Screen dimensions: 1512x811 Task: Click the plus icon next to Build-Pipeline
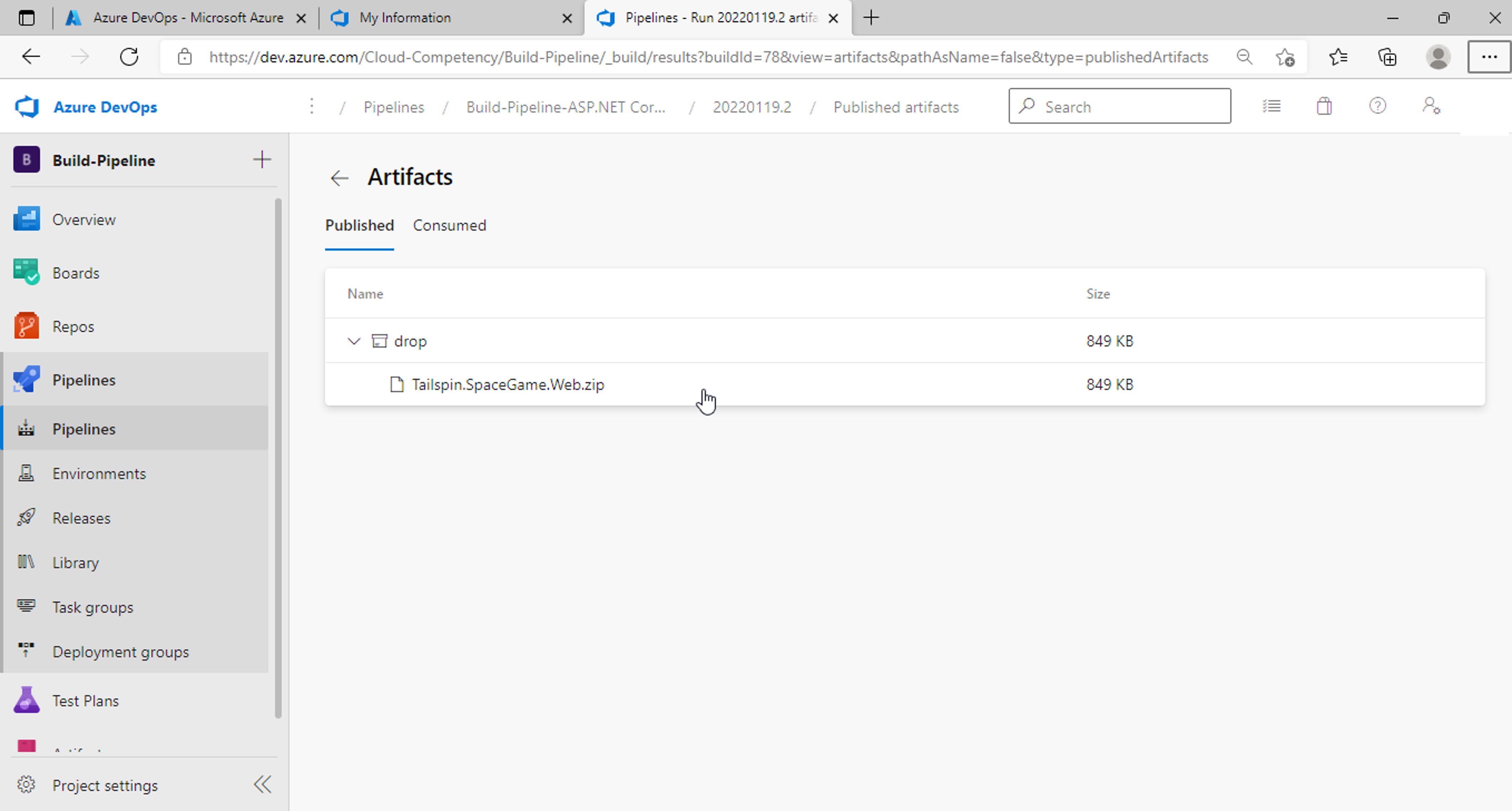262,160
